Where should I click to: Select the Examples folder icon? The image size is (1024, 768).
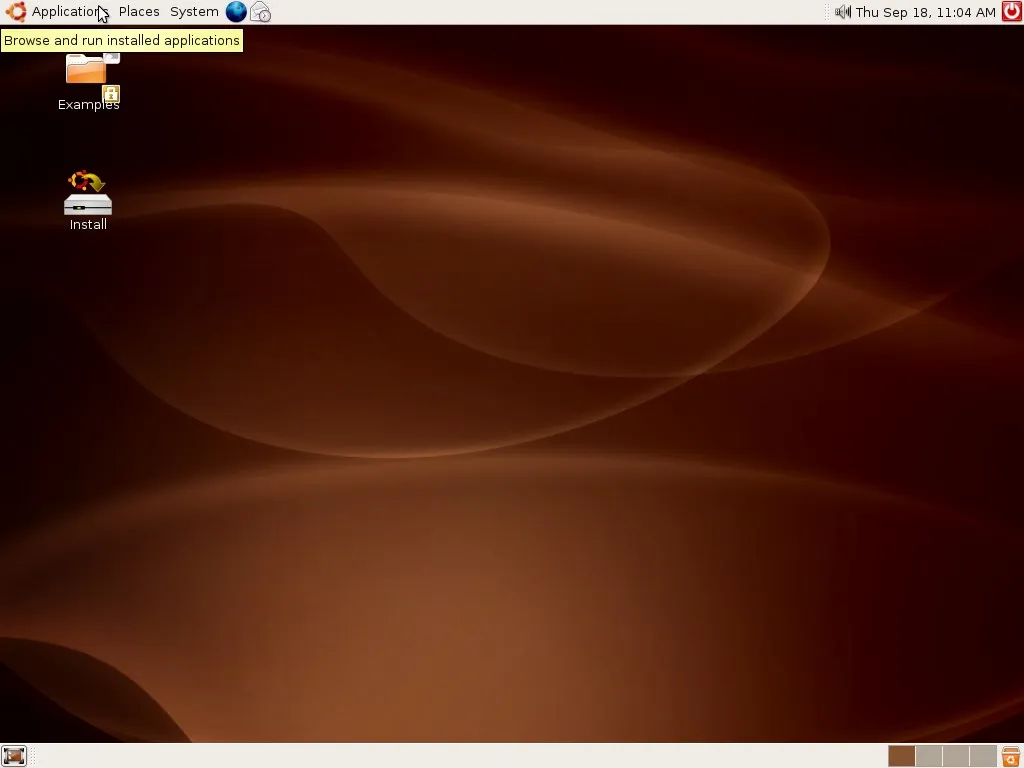click(x=88, y=71)
